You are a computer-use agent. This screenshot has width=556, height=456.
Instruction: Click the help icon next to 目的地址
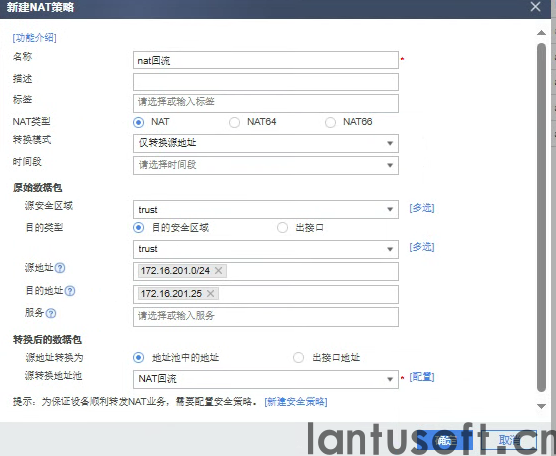point(70,291)
